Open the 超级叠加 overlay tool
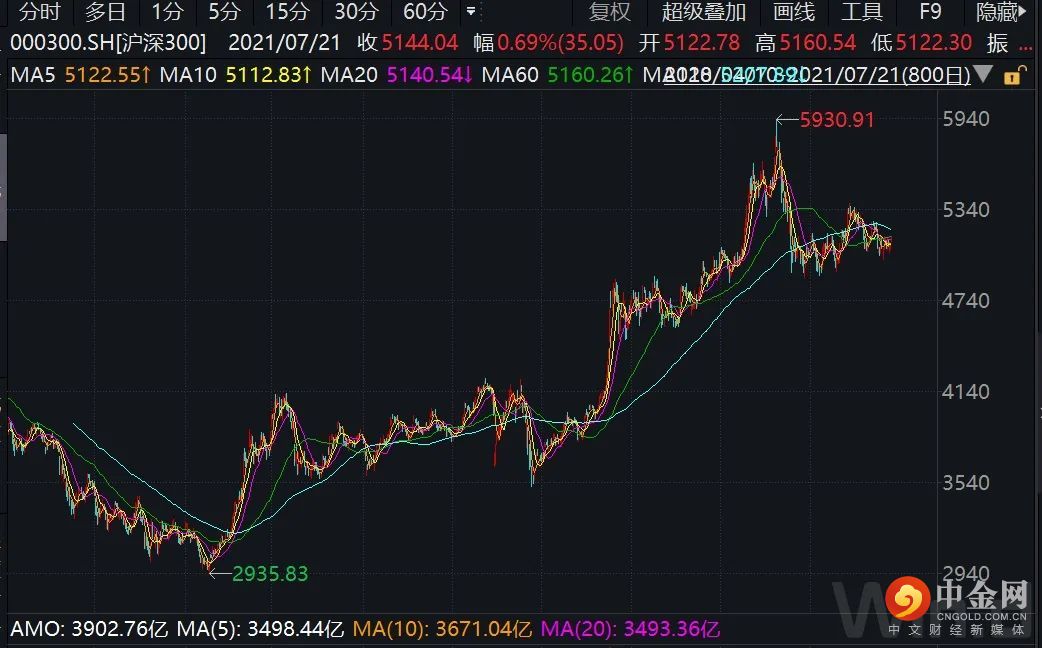 704,11
